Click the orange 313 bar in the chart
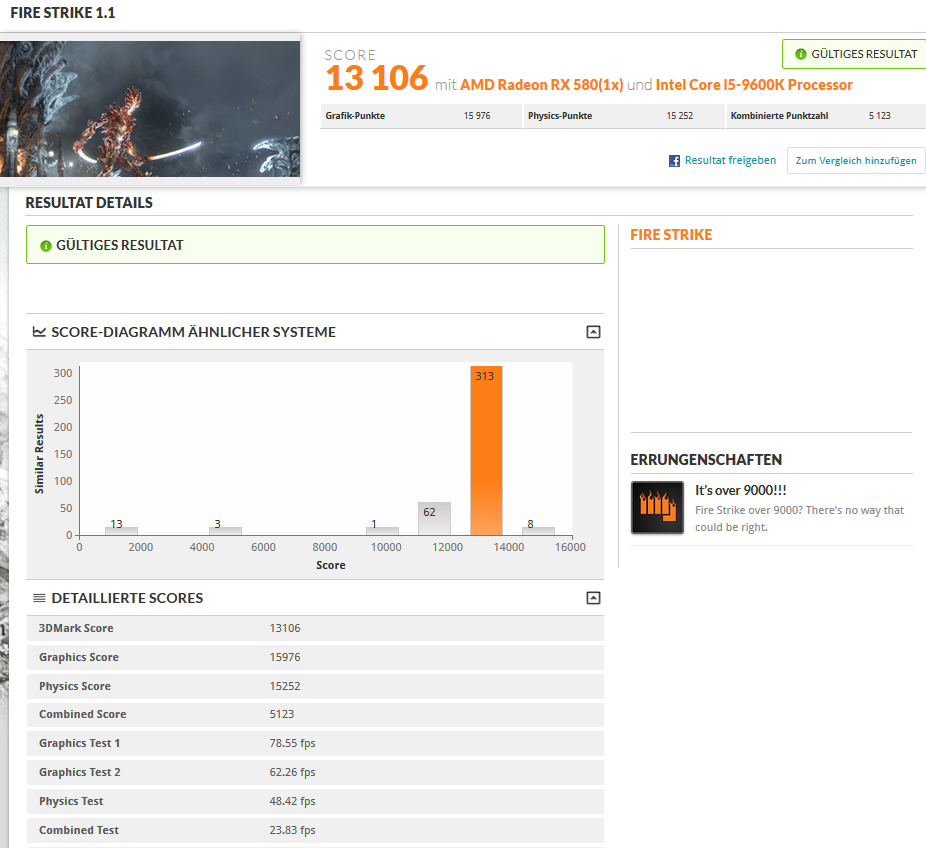 pos(486,451)
